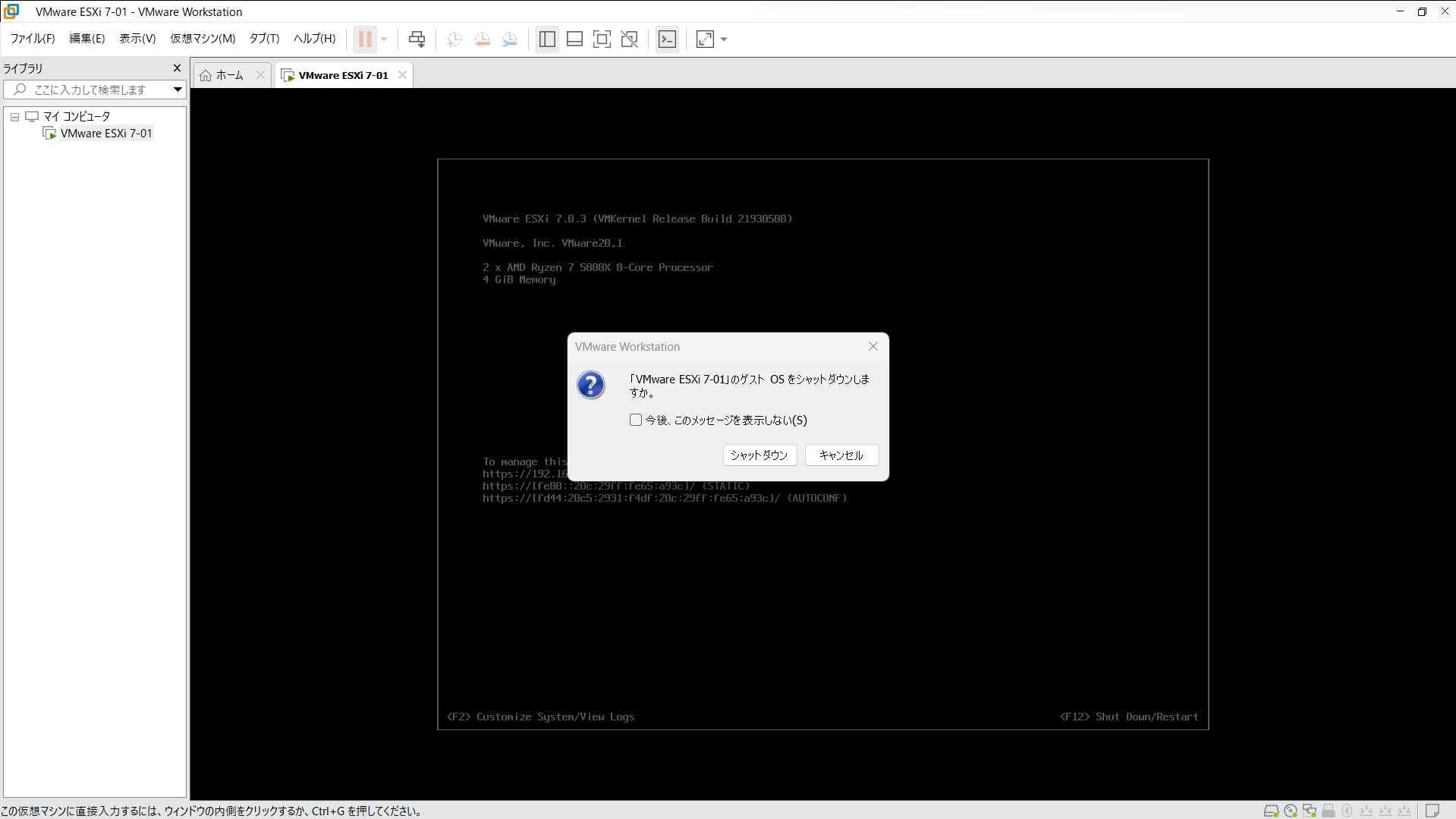Click the シャットダウン button
Image resolution: width=1456 pixels, height=819 pixels.
[x=759, y=455]
